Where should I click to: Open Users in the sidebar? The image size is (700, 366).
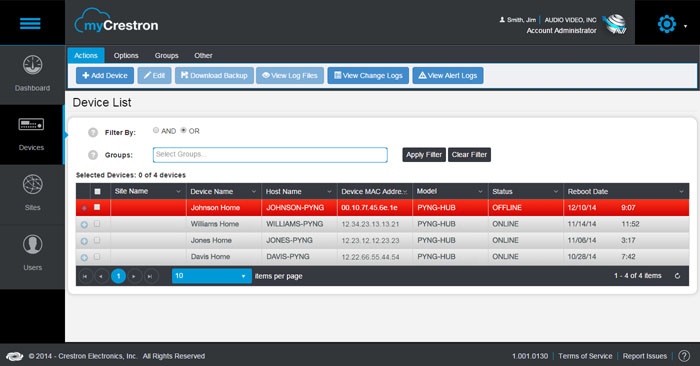[x=33, y=254]
